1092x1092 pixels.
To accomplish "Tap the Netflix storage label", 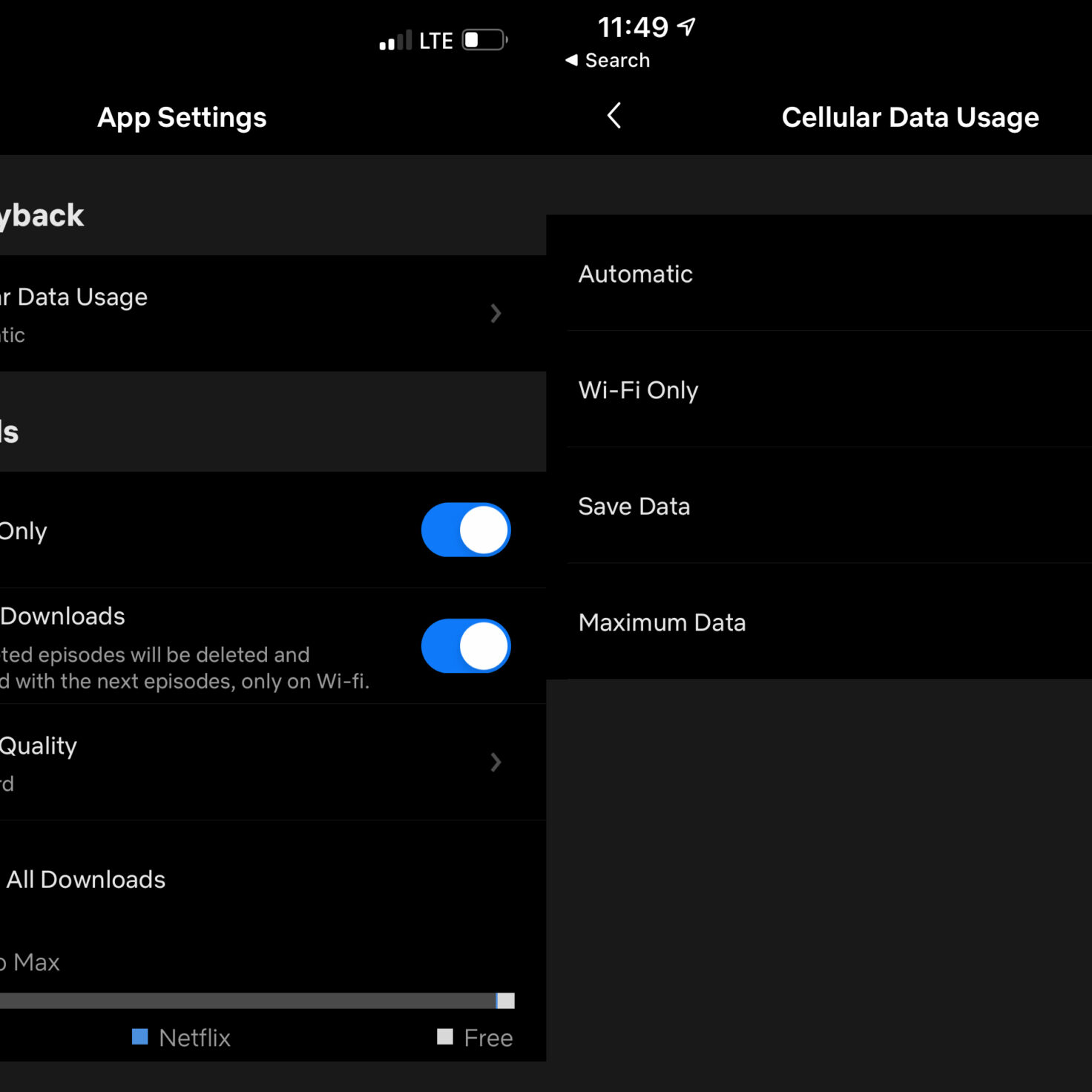I will coord(194,1037).
